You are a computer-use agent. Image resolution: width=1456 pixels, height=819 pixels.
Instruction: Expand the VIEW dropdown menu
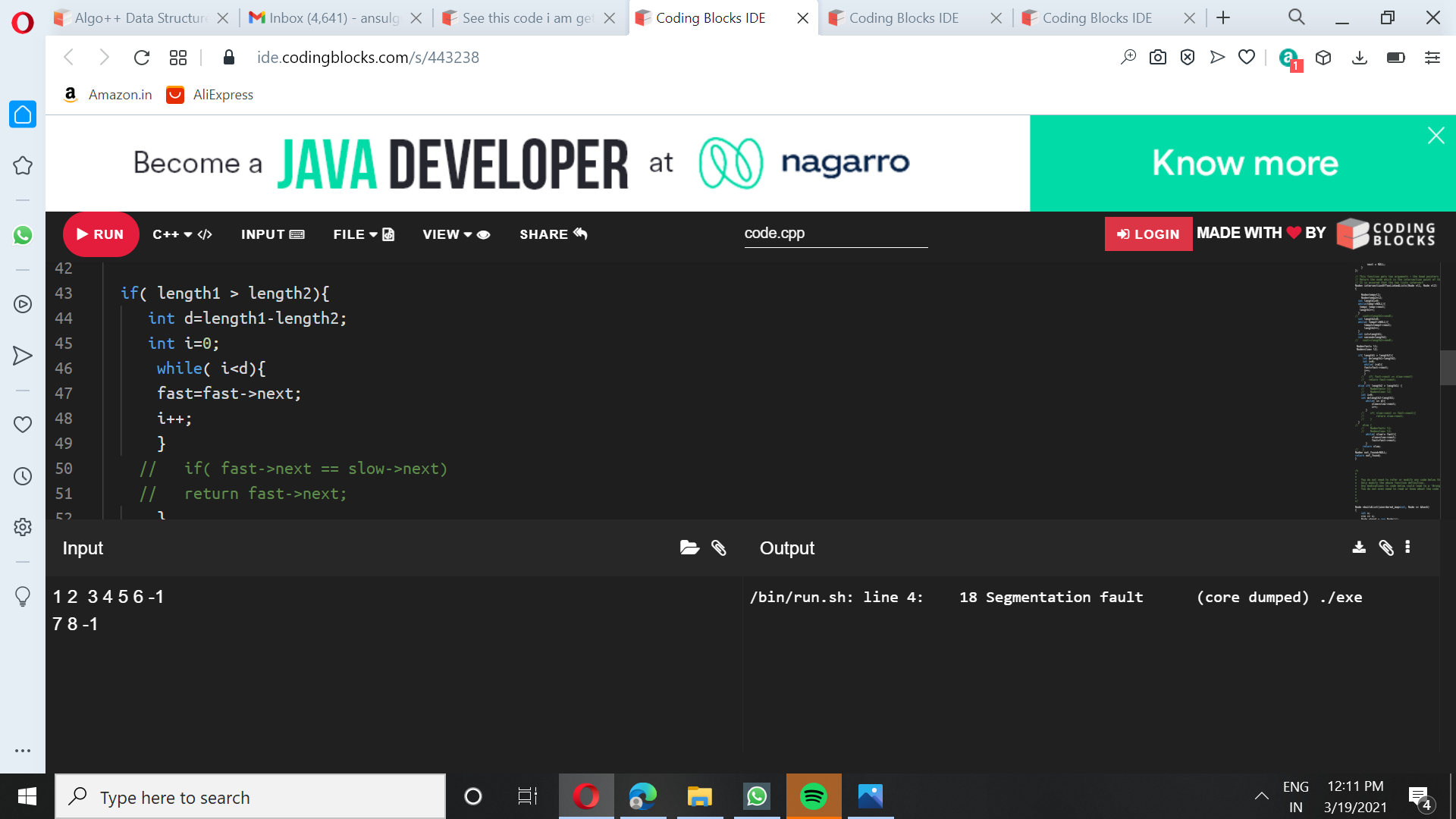[x=456, y=234]
